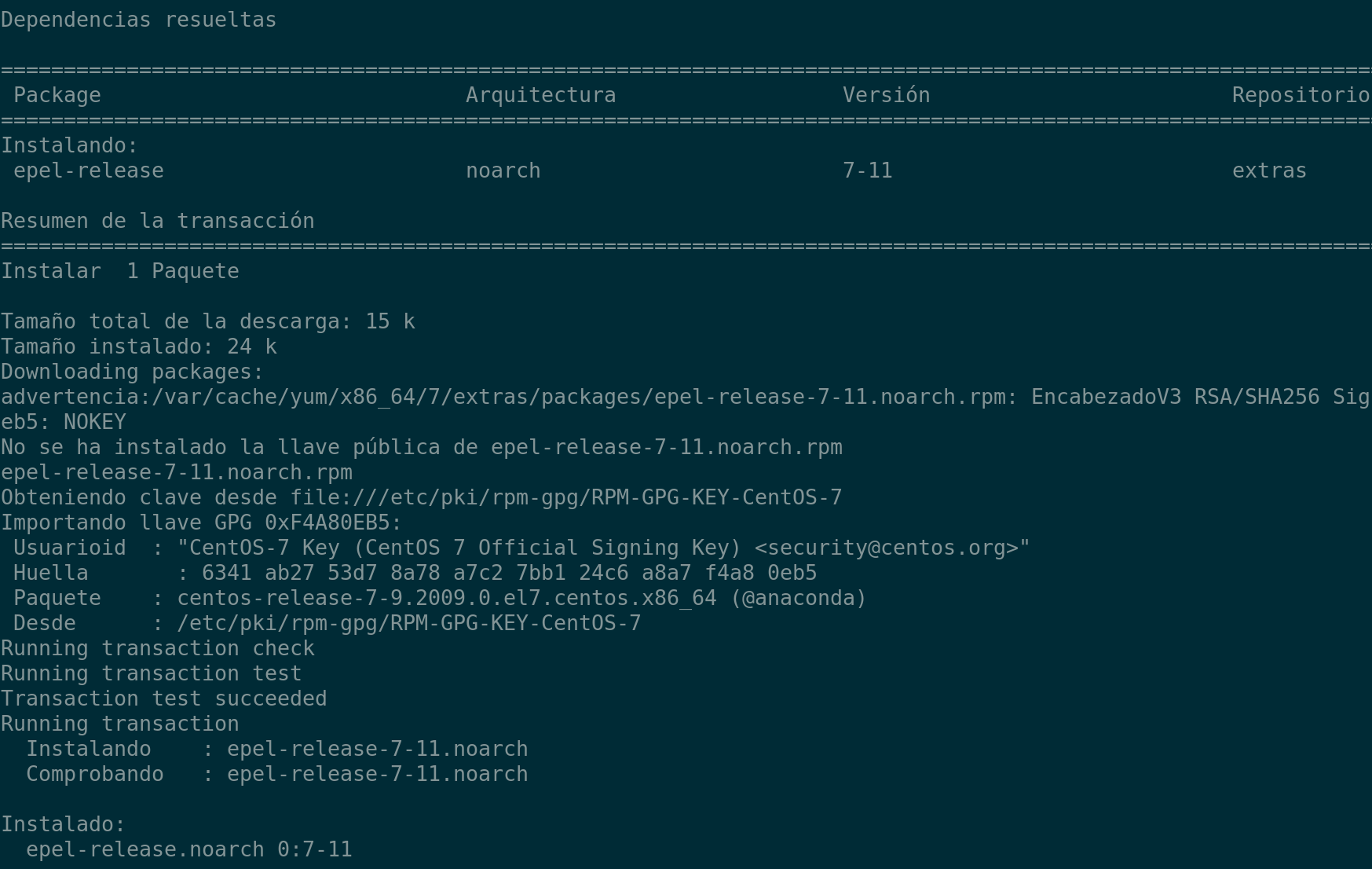Click the "Package" column header
Viewport: 1372px width, 869px height.
coord(57,95)
